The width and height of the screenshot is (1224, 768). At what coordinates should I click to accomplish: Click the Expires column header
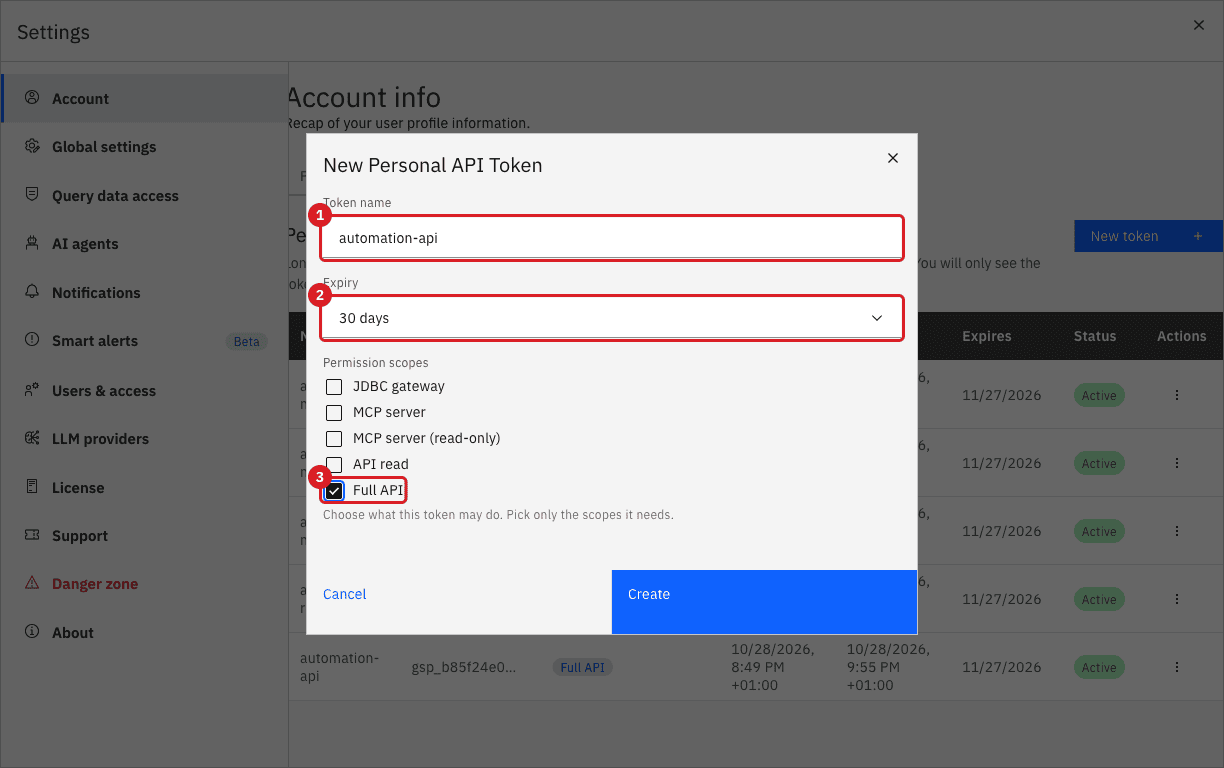point(987,336)
